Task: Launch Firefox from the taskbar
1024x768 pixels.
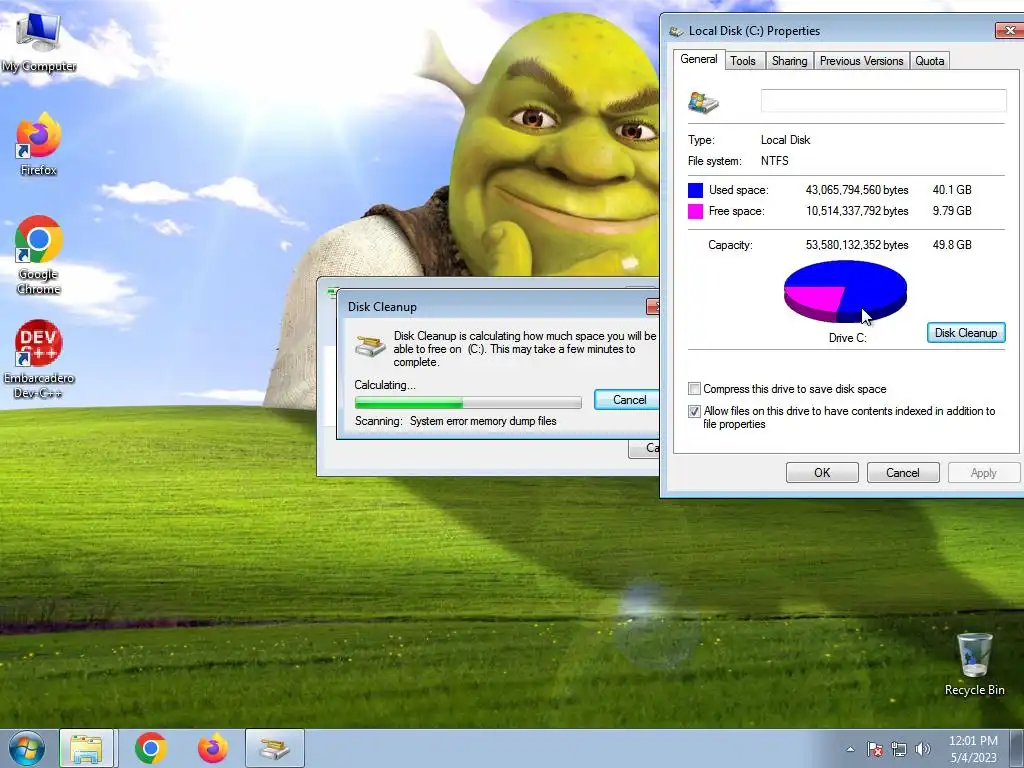Action: [213, 748]
